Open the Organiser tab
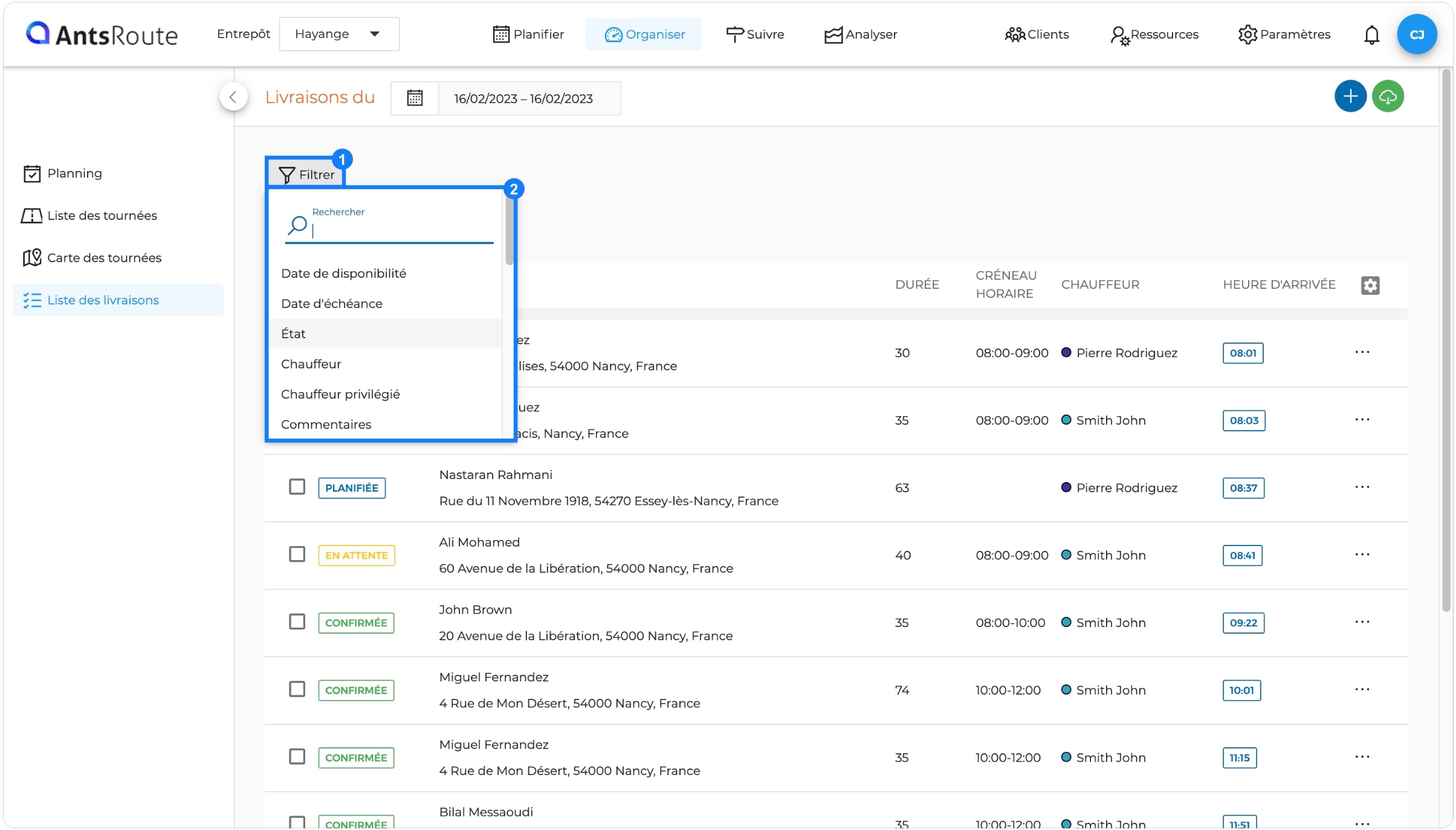 pyautogui.click(x=644, y=34)
